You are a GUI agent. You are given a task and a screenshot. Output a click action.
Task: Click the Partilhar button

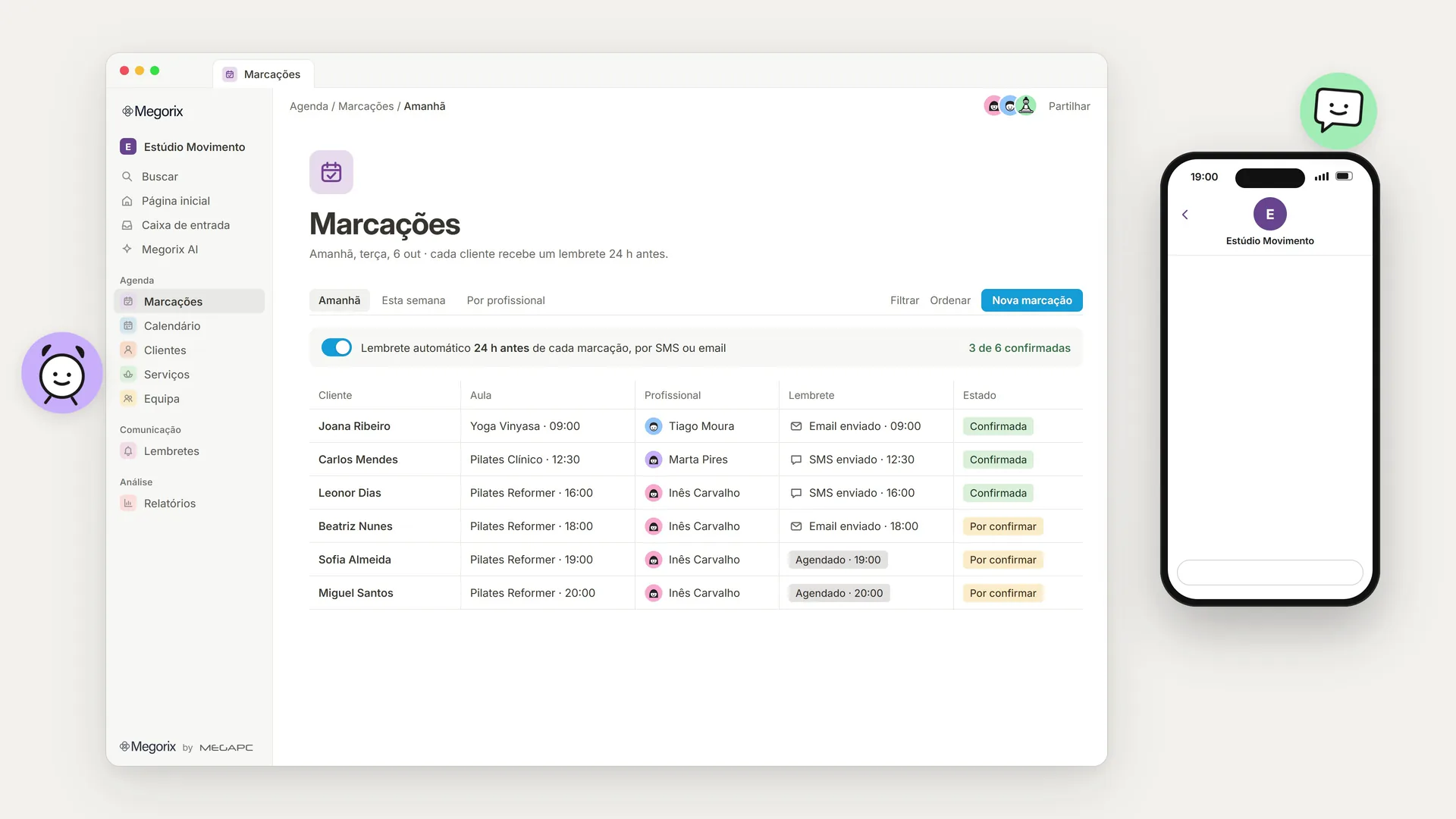pyautogui.click(x=1069, y=106)
